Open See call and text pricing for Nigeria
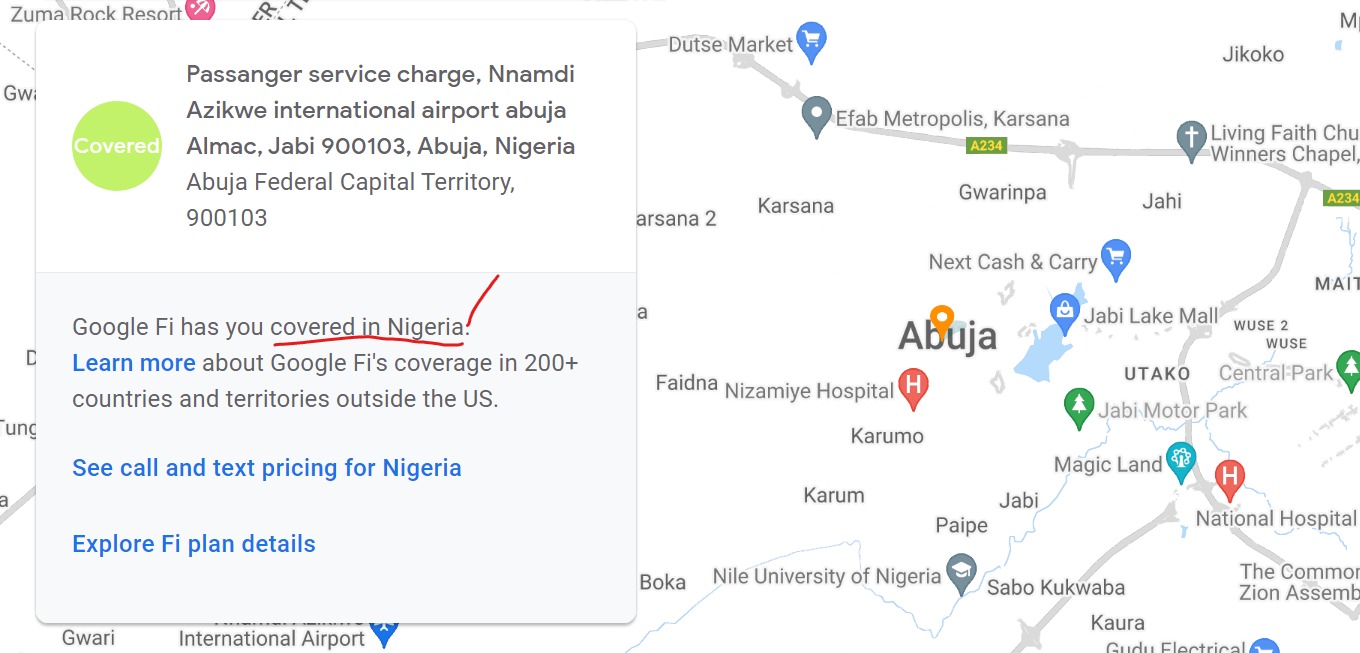1360x653 pixels. pyautogui.click(x=267, y=468)
